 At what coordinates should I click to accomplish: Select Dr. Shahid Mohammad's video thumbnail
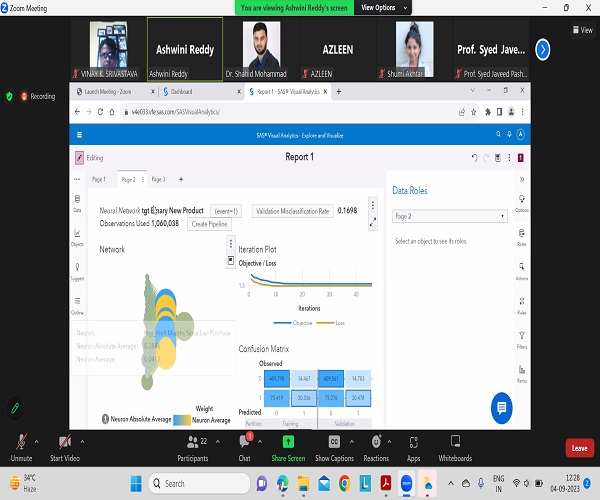coord(261,49)
